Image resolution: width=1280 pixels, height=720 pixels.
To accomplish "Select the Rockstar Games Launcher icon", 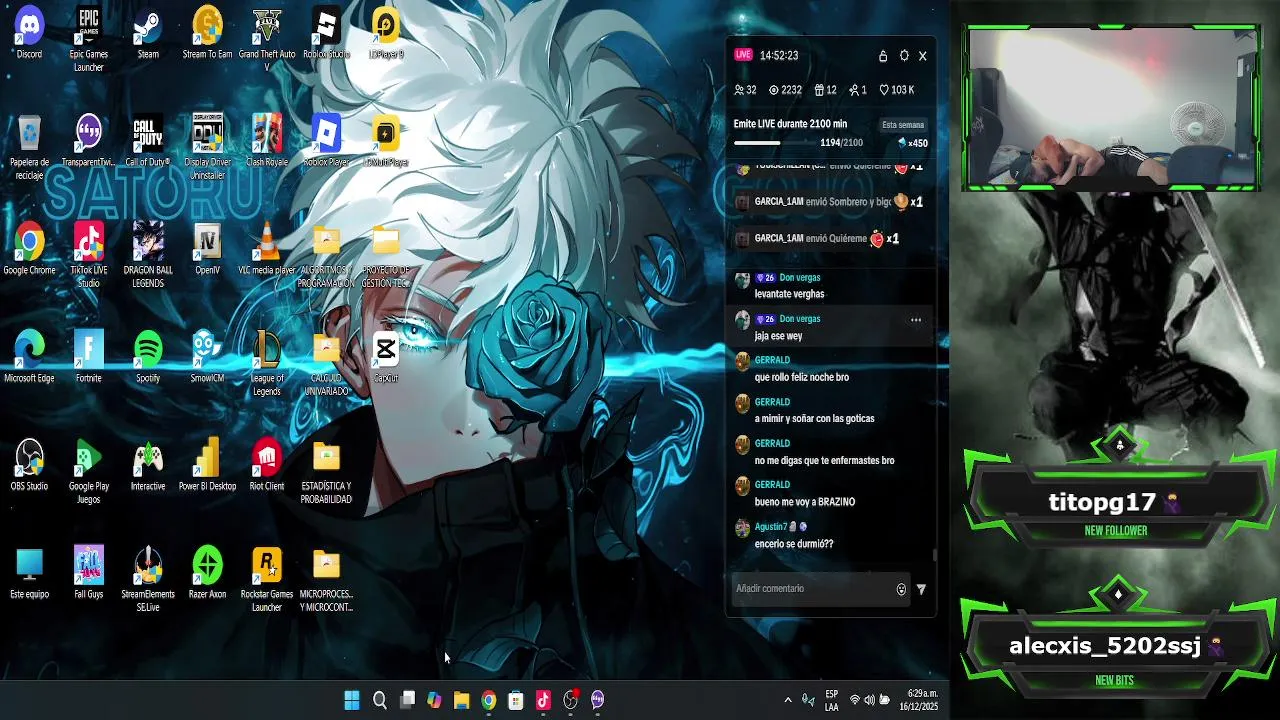I will pyautogui.click(x=266, y=580).
